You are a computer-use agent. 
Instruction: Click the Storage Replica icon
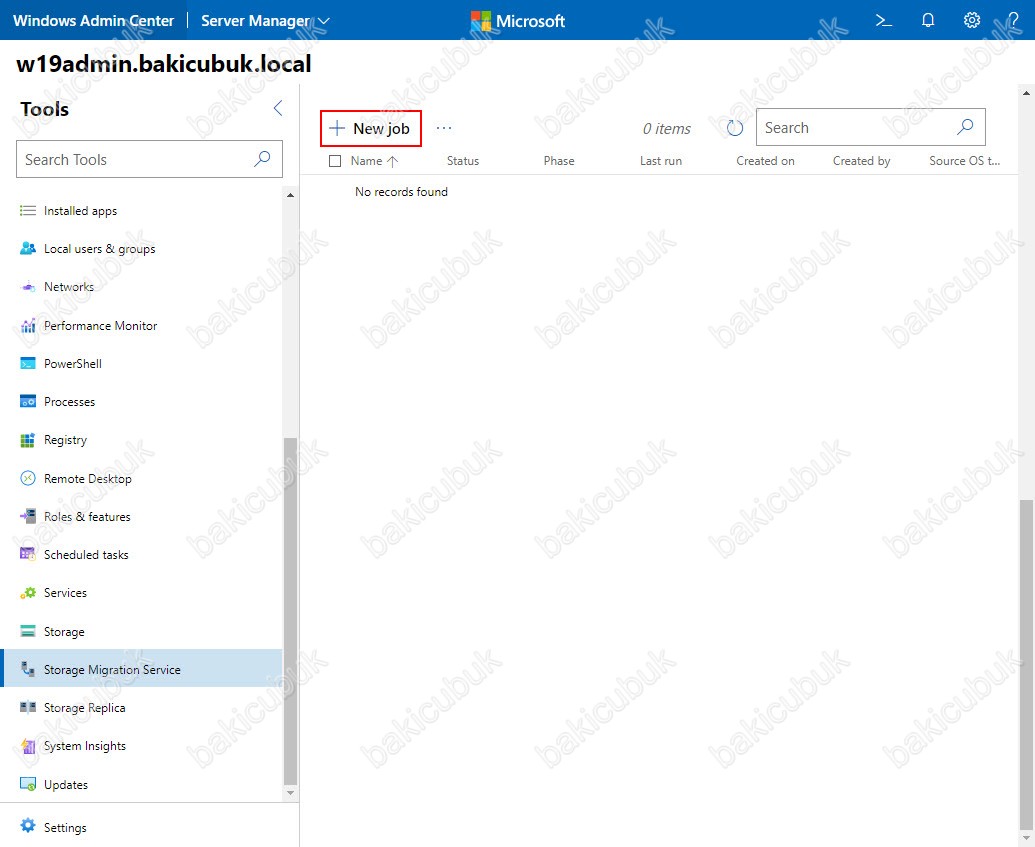[28, 708]
